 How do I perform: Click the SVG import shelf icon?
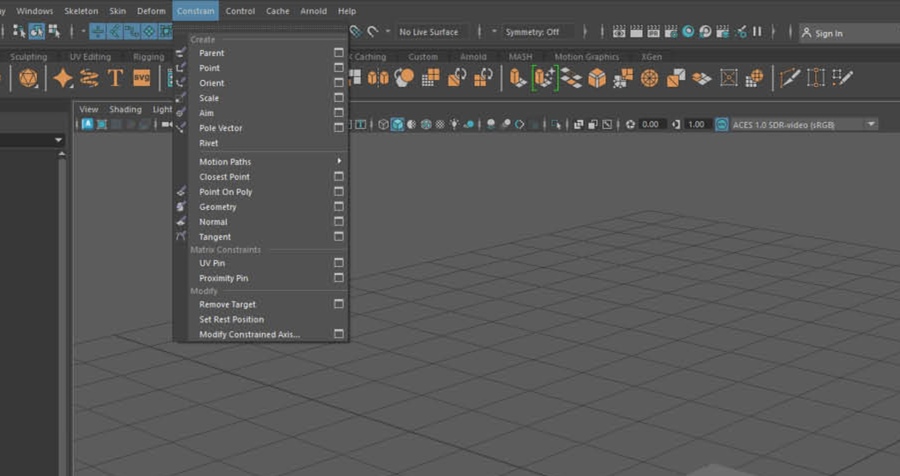[141, 78]
